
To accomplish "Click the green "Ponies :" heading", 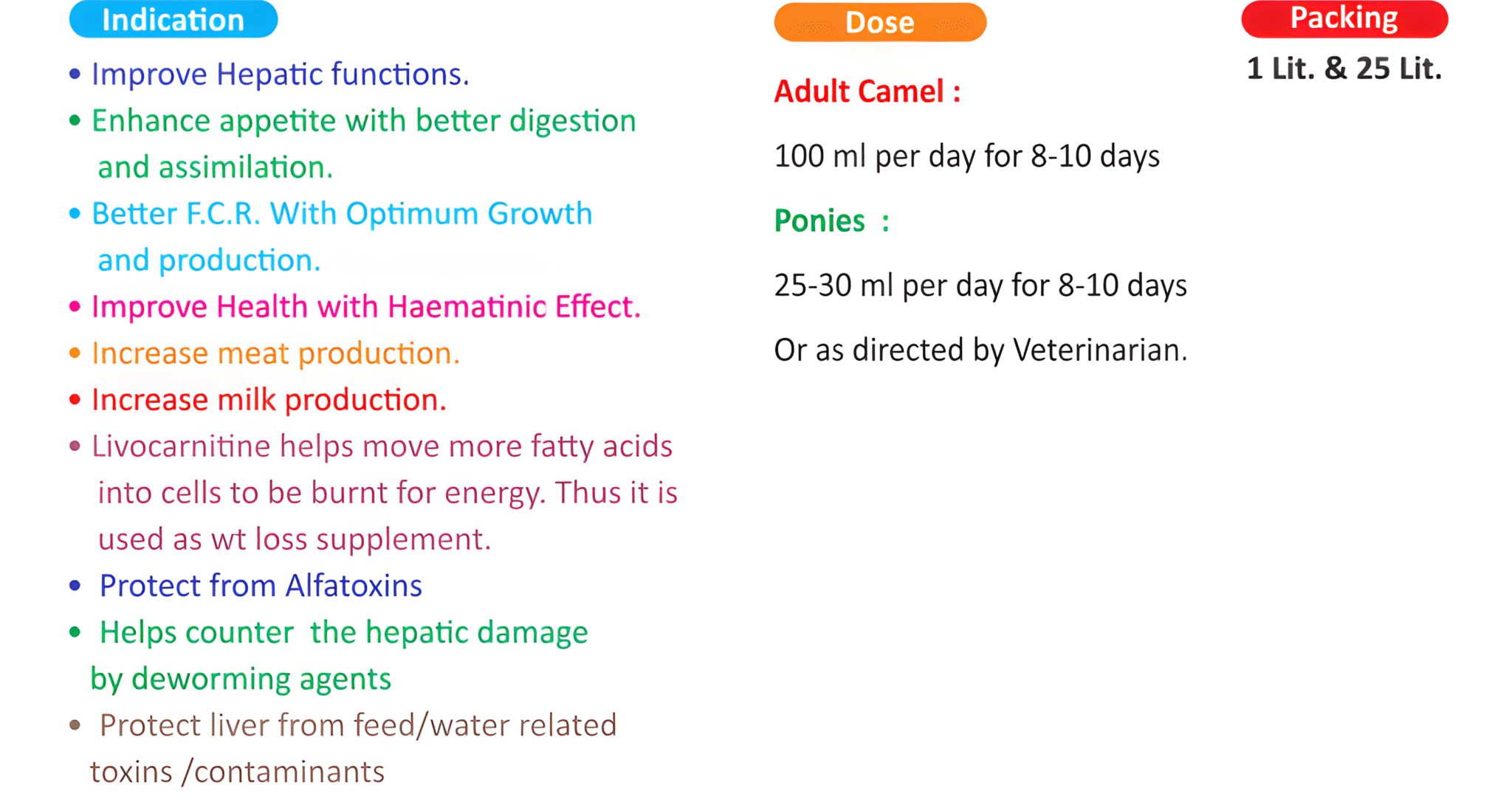I will point(831,221).
